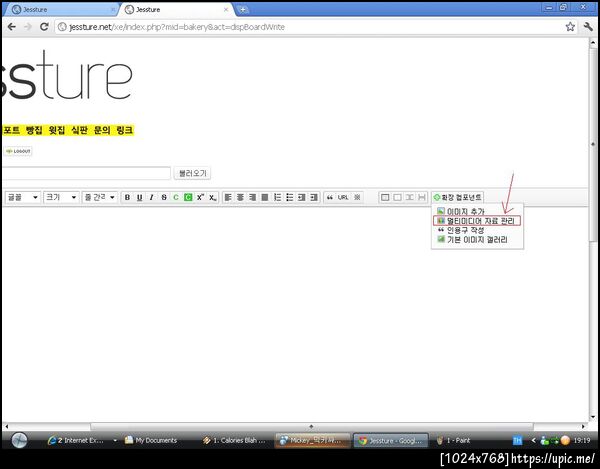This screenshot has width=600, height=469.
Task: Open the font family (글꼴) dropdown
Action: [23, 197]
